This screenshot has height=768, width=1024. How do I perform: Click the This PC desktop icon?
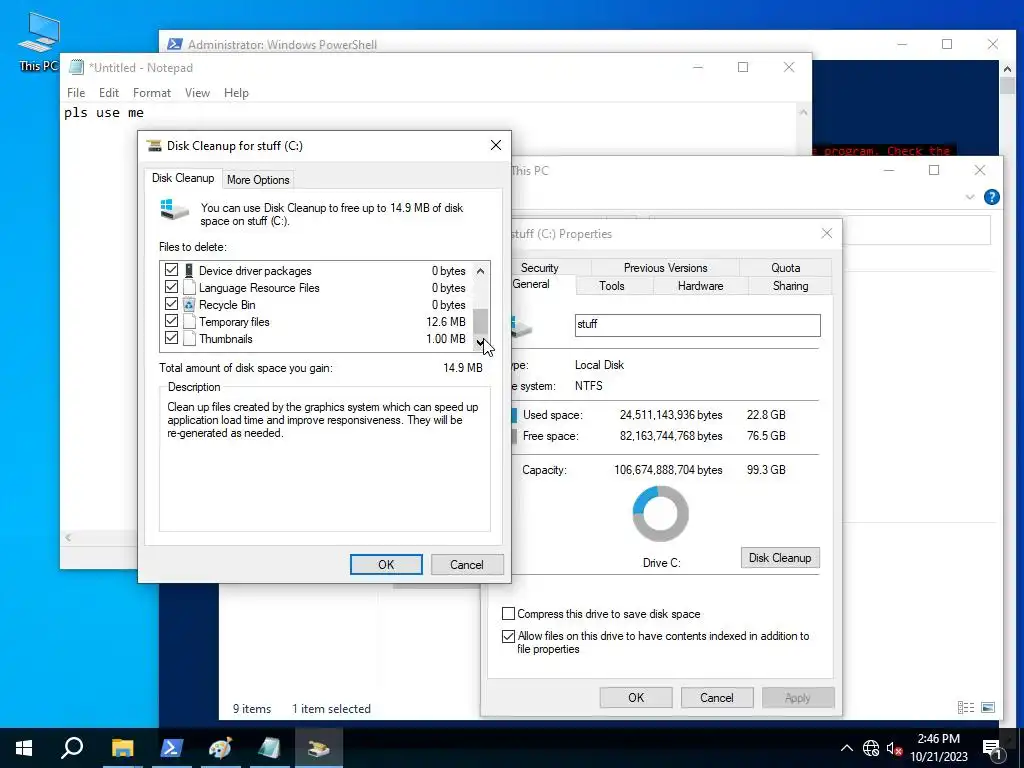click(x=38, y=40)
